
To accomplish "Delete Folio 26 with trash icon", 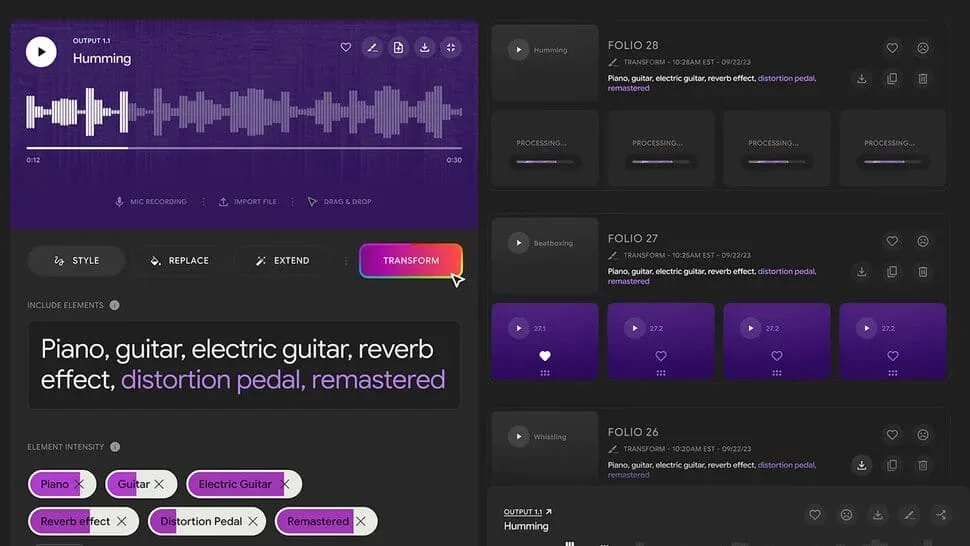I will click(922, 465).
